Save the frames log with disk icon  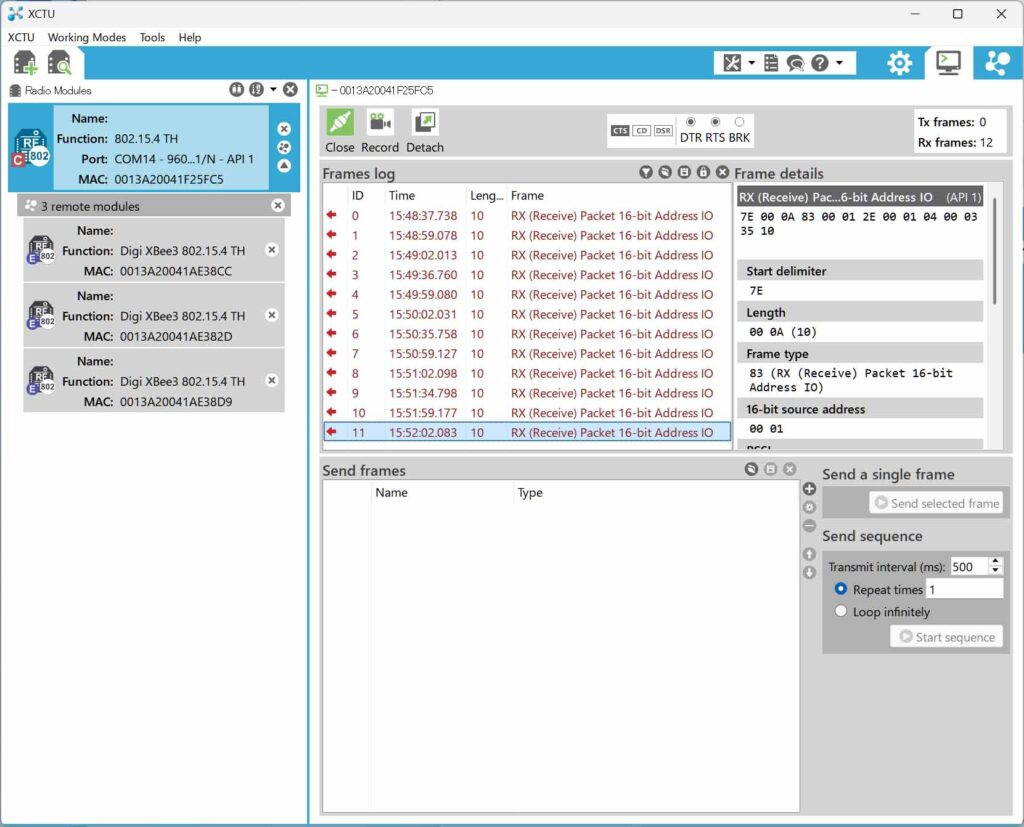click(x=684, y=172)
